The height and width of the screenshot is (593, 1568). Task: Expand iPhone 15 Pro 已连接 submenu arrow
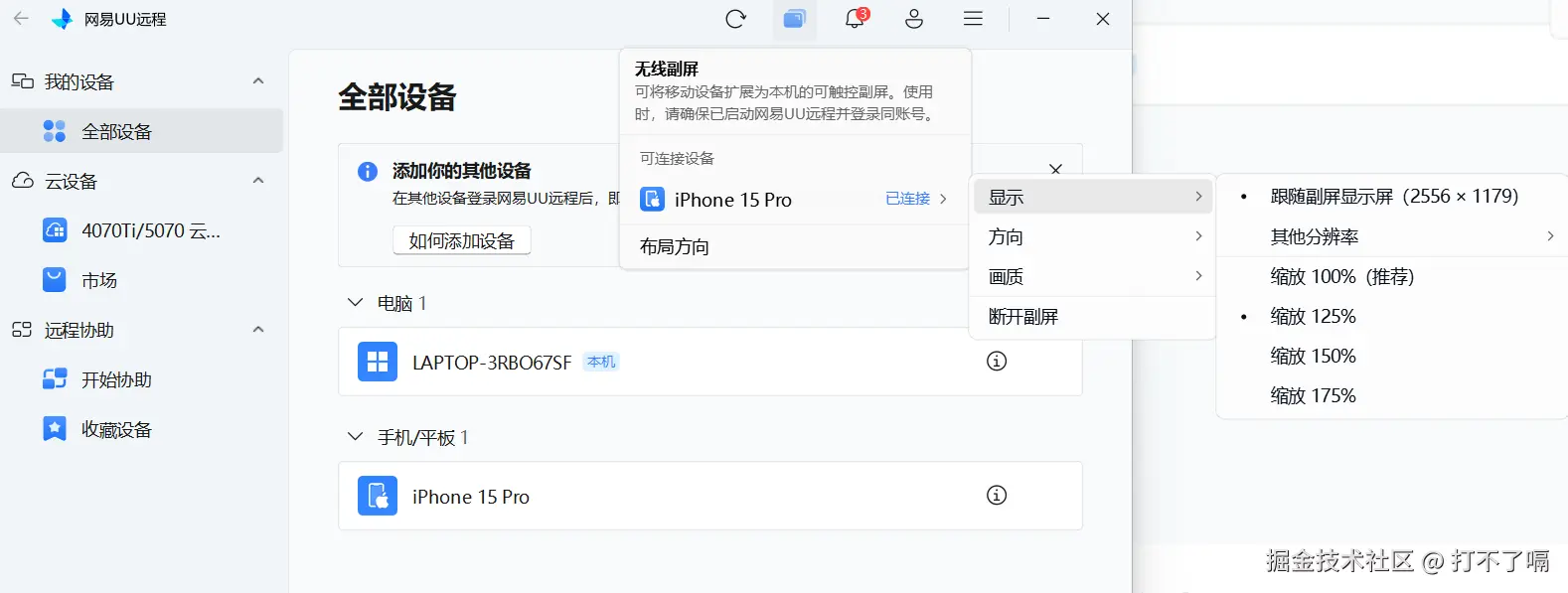943,200
